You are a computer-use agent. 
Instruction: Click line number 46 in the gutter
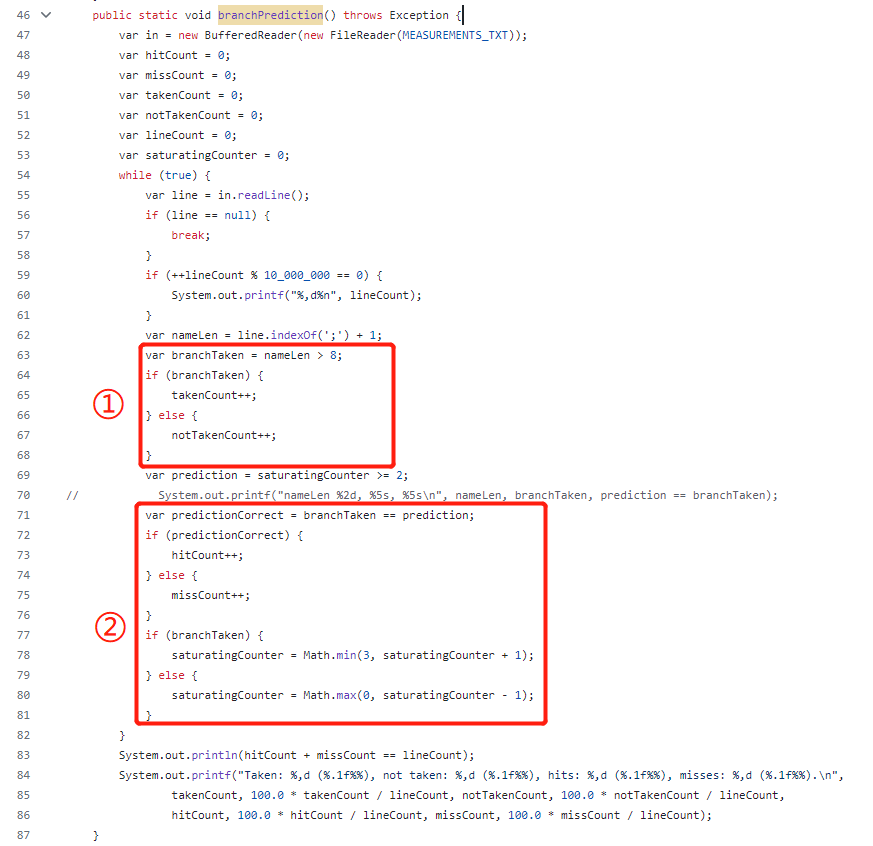click(x=23, y=15)
